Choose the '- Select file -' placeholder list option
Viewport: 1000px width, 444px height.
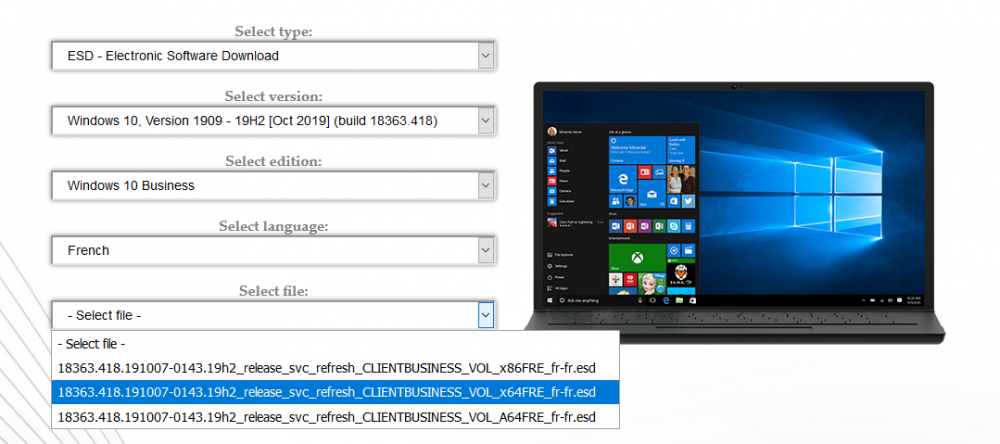[335, 344]
